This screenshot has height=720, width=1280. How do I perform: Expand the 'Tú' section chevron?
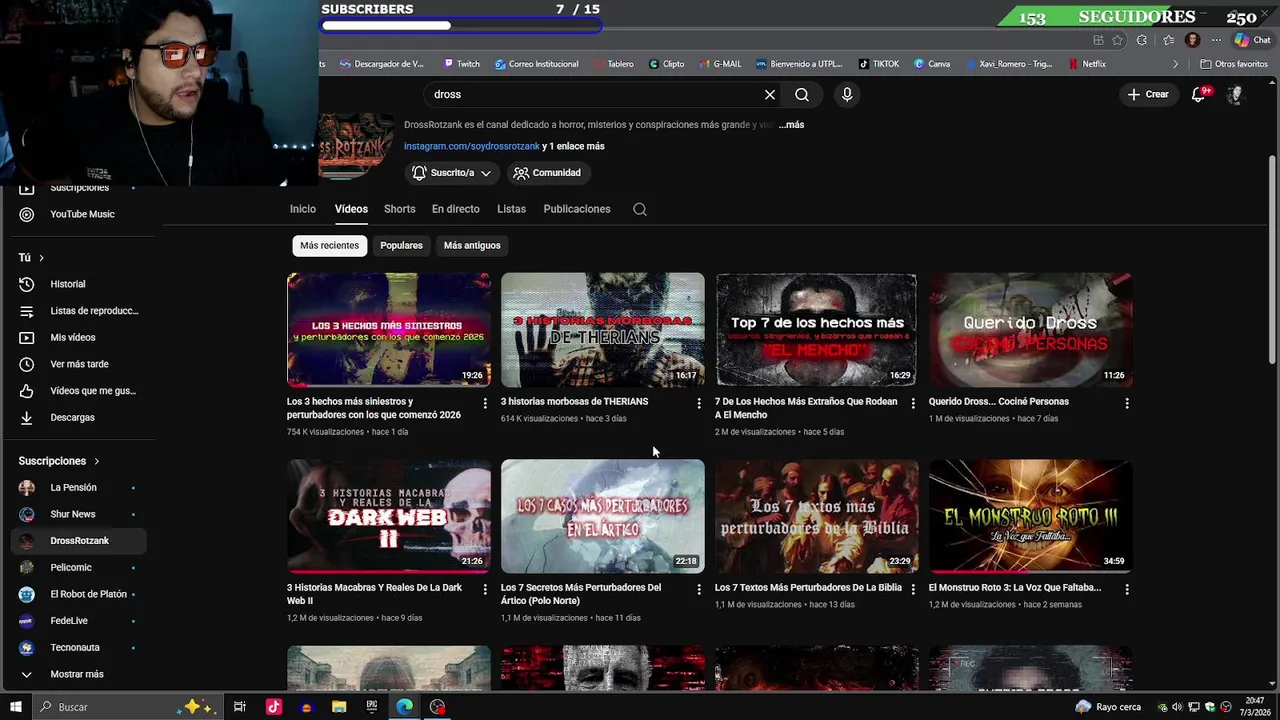(x=41, y=258)
